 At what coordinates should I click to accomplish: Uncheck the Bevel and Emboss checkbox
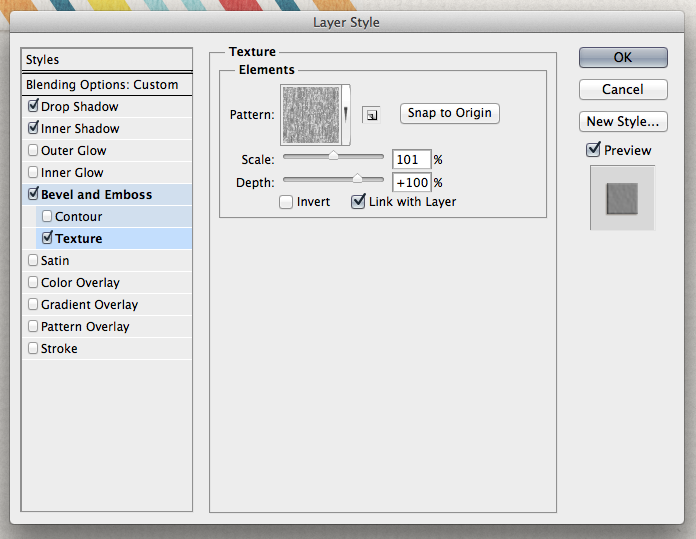click(33, 194)
